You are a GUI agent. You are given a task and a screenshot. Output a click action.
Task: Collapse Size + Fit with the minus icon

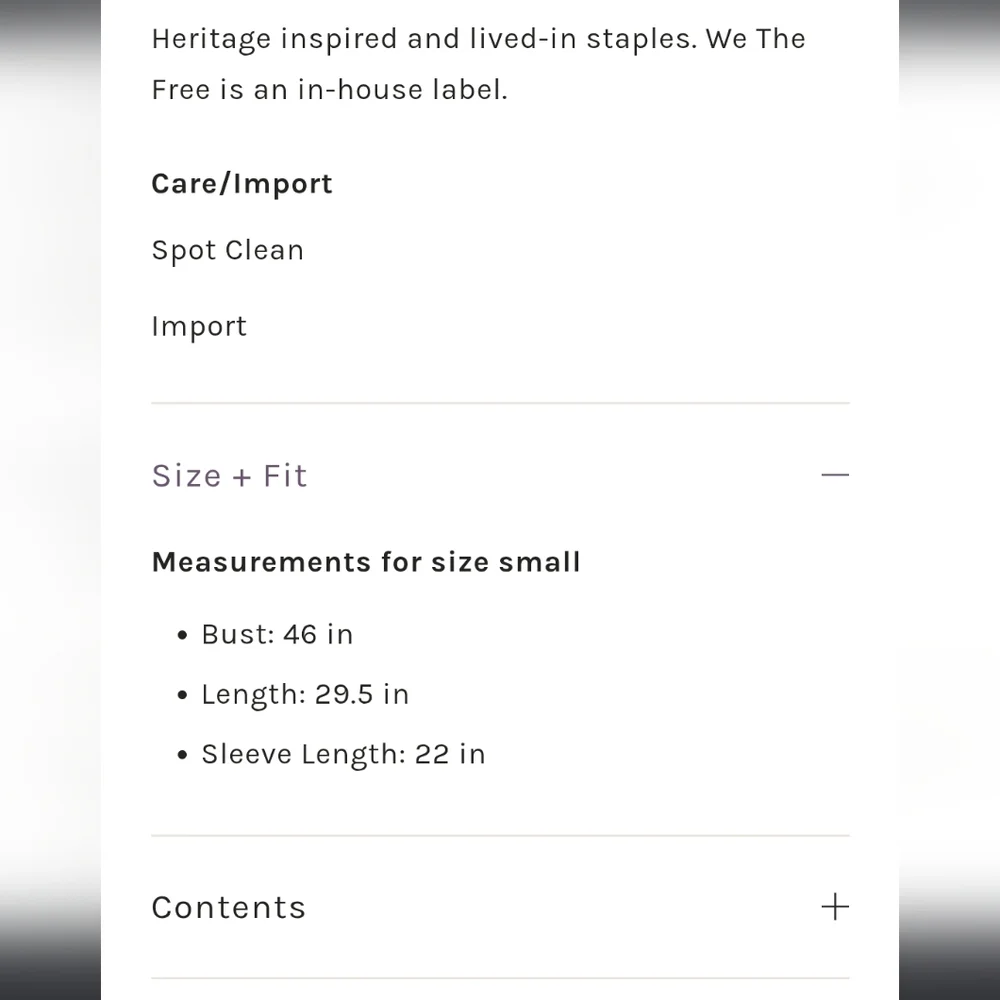click(834, 475)
